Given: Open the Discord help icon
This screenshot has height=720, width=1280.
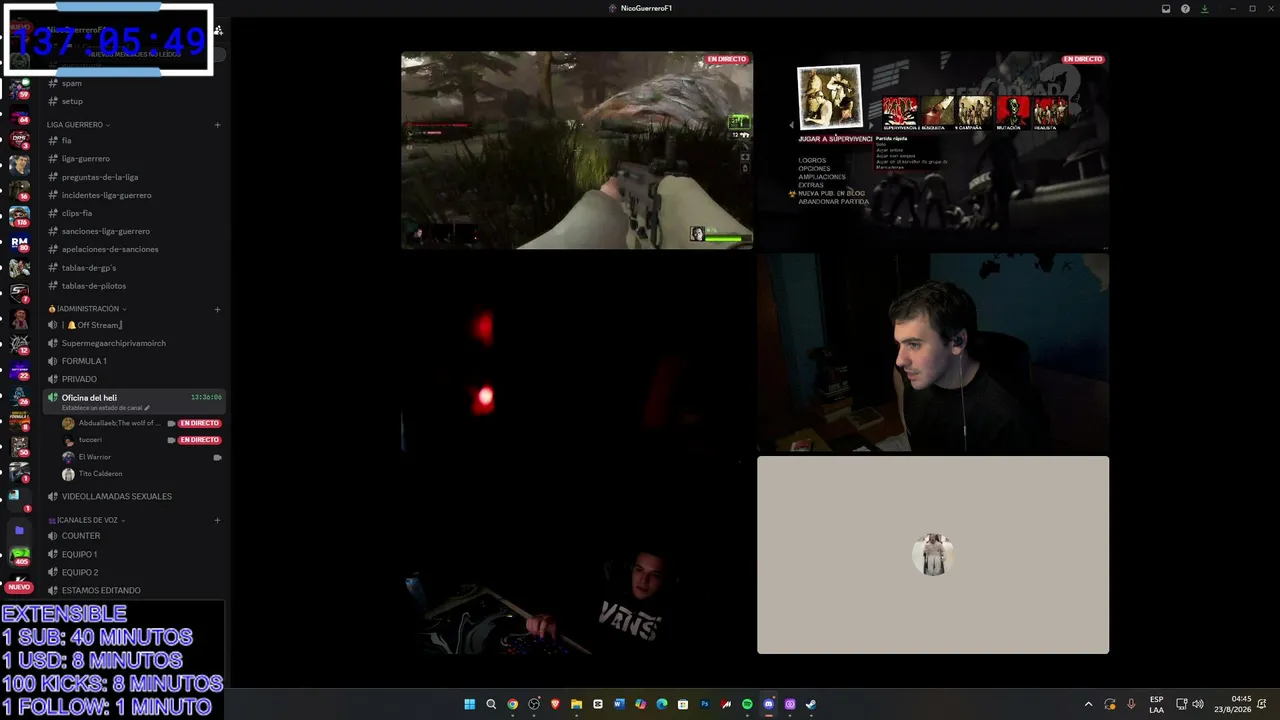Looking at the screenshot, I should [x=1185, y=9].
